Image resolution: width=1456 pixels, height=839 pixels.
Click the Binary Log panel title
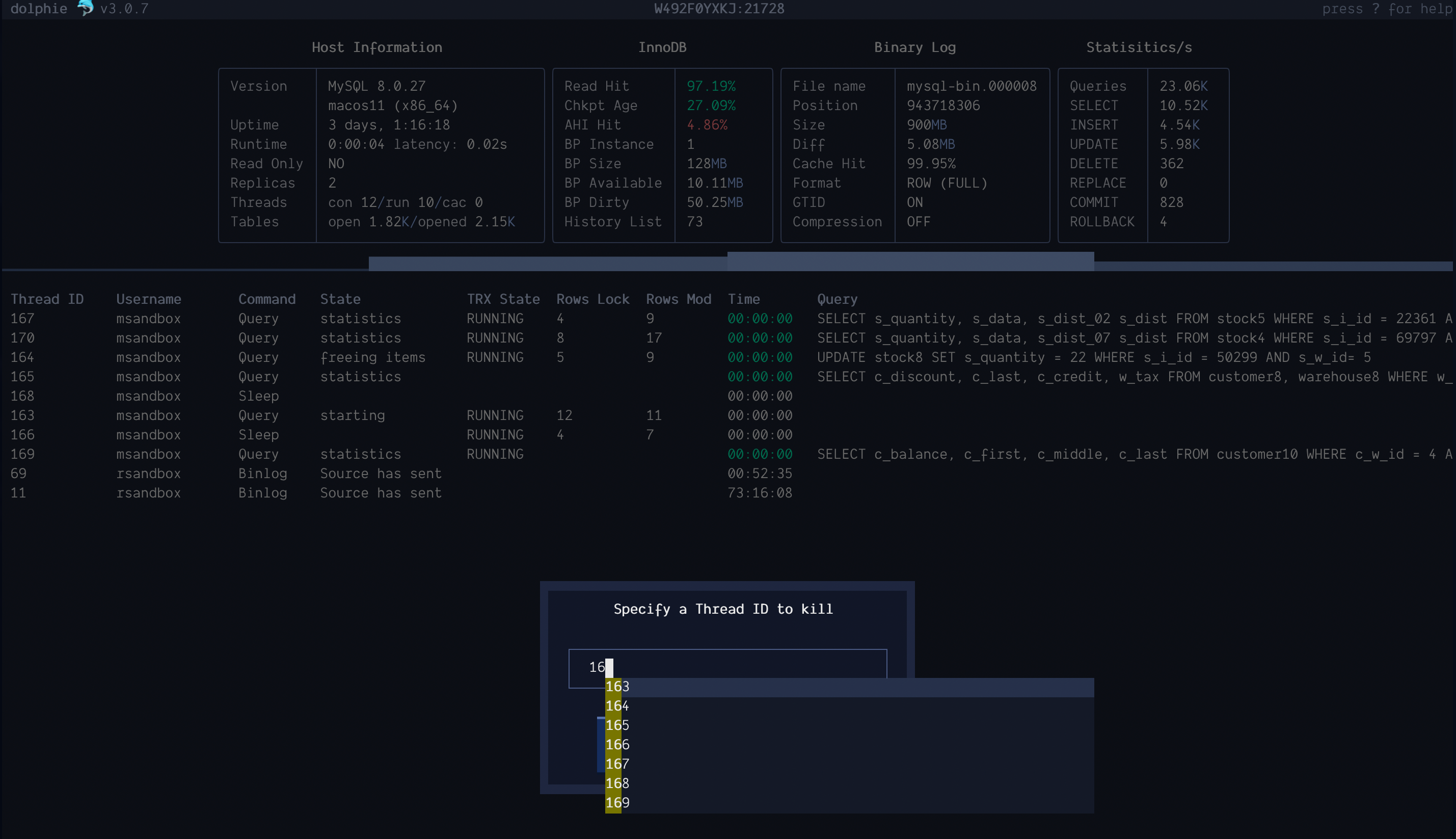coord(914,47)
